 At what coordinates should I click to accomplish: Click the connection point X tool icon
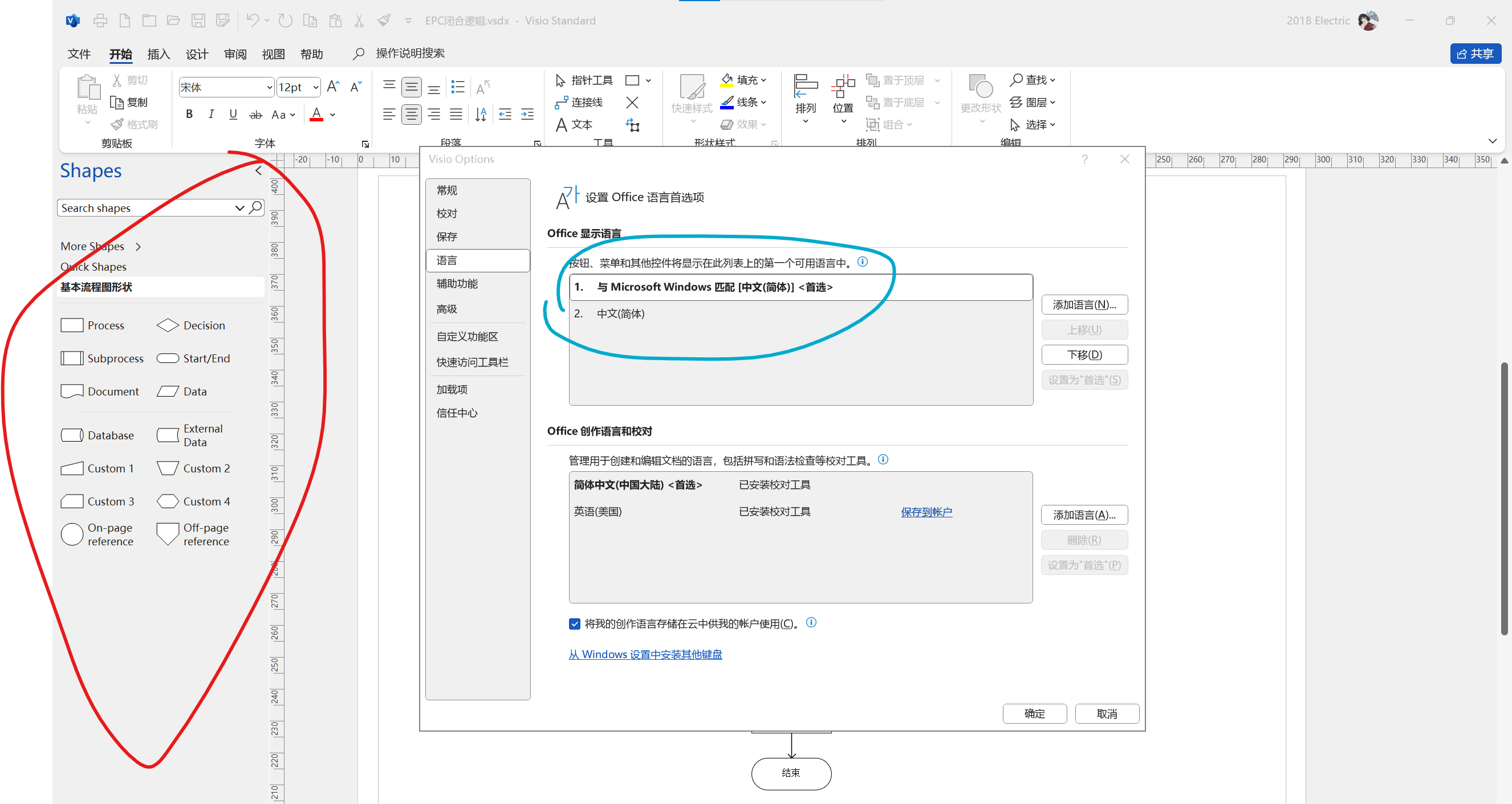632,103
